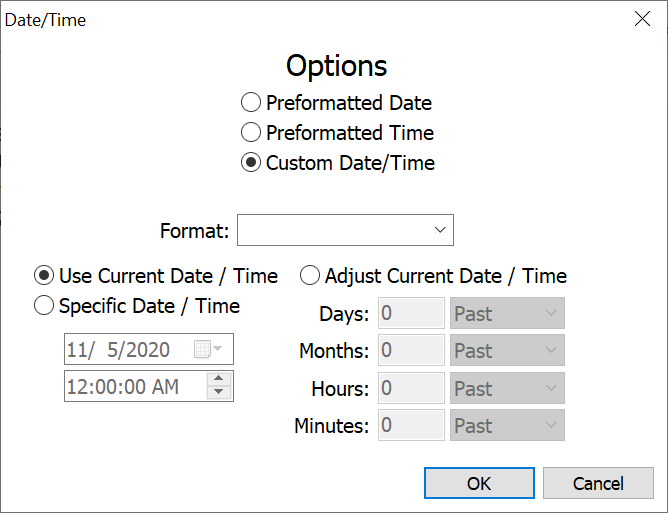Click the Days number input field

pos(411,314)
